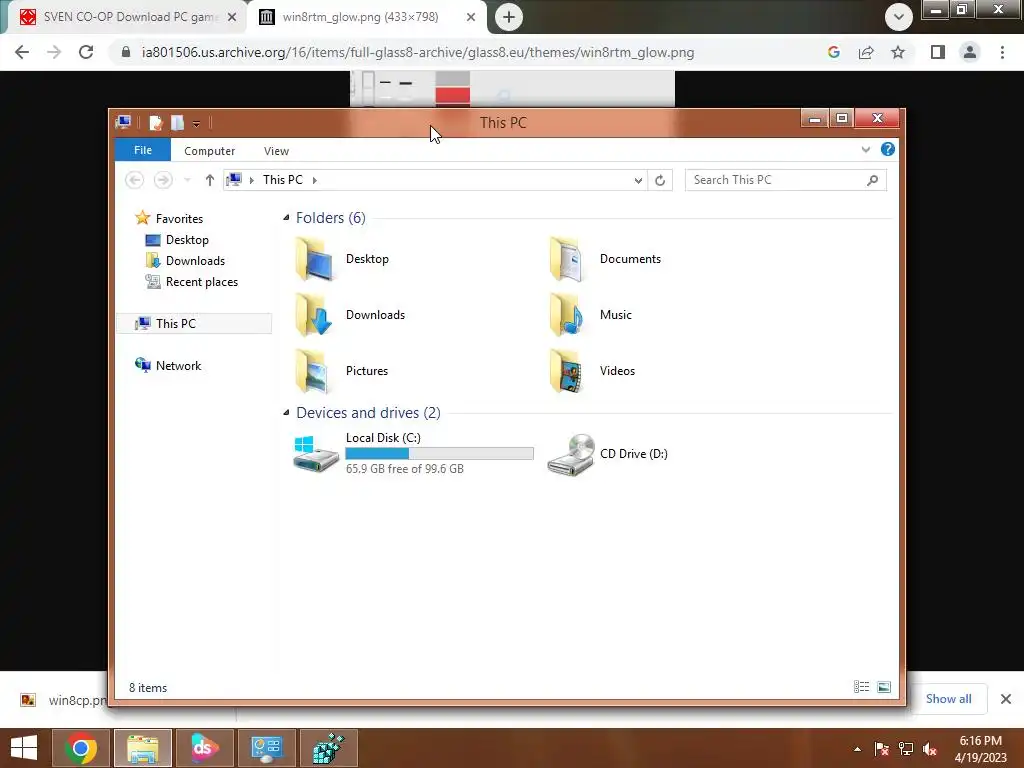Open Windows Start button
The image size is (1024, 768).
click(x=24, y=748)
